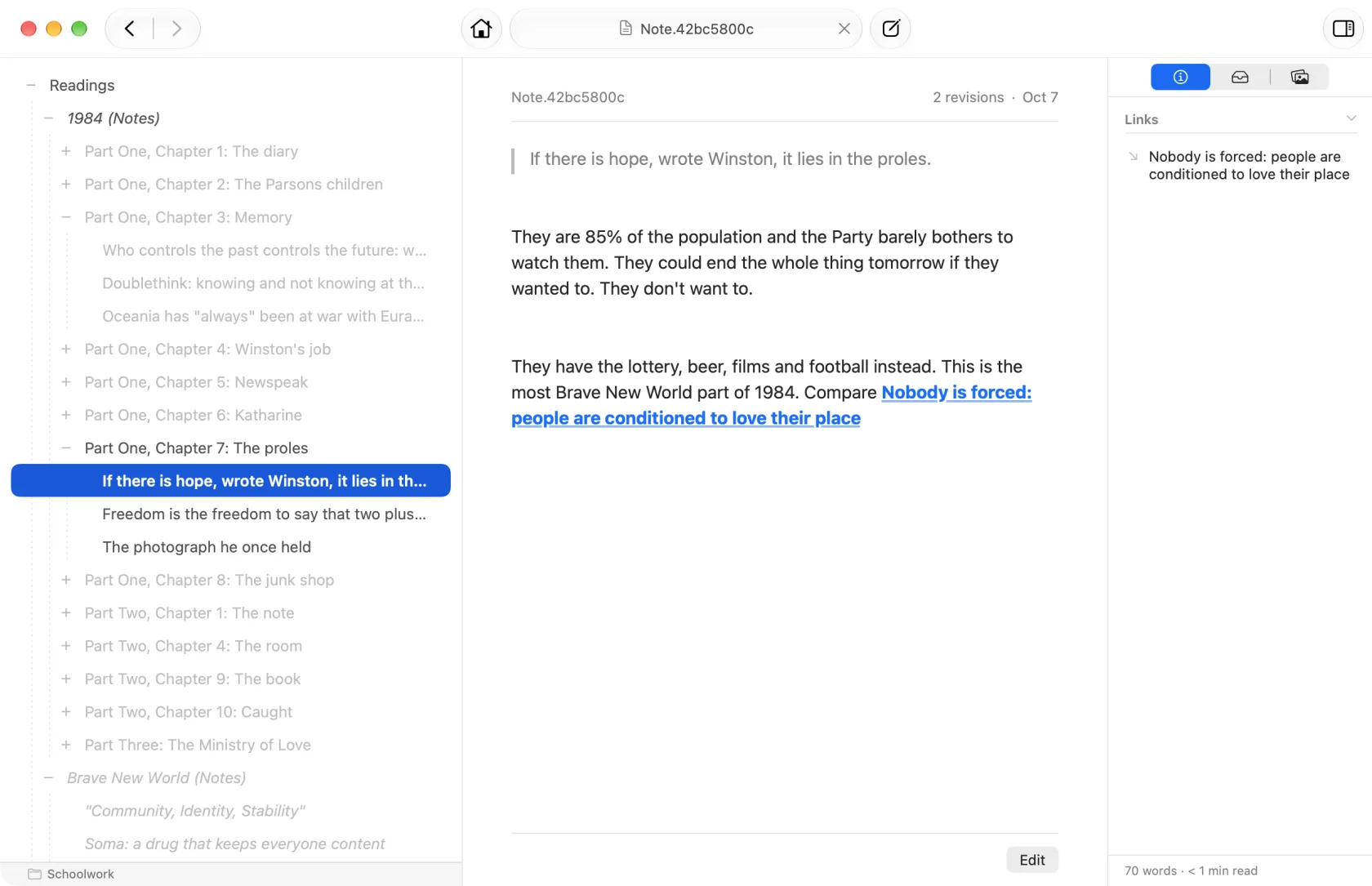
Task: Expand Part Two, Chapter 10: Caught
Action: (66, 712)
